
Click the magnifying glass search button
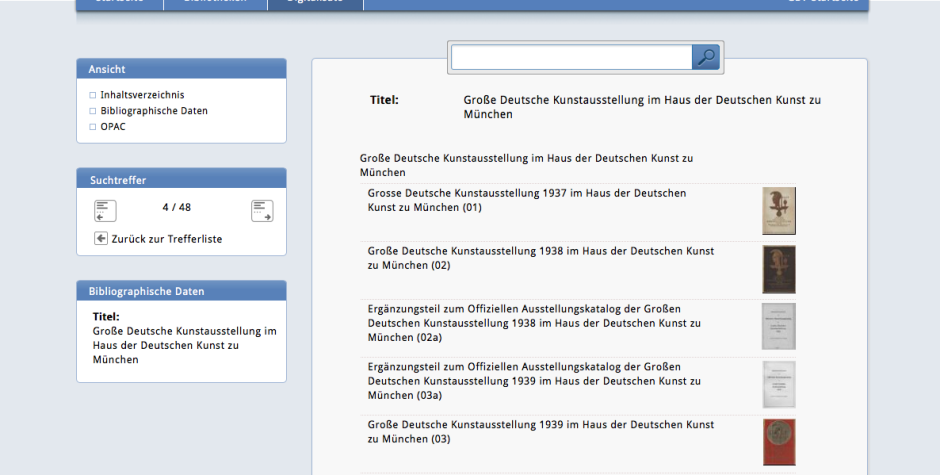coord(706,58)
